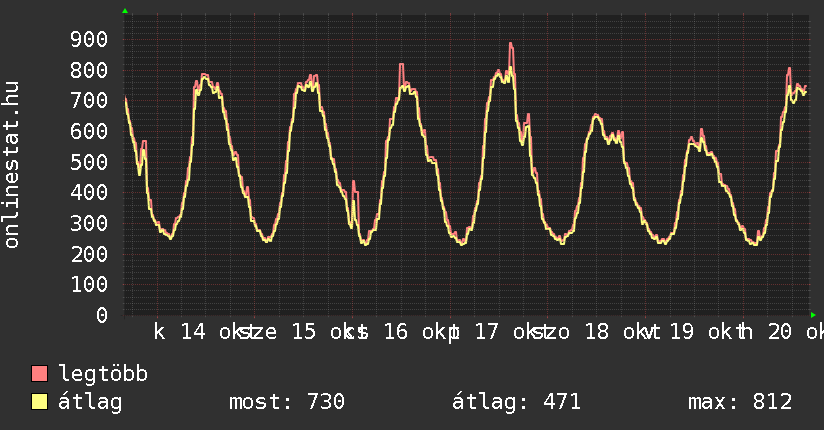This screenshot has width=824, height=430.
Task: Select the legtöbb legend label
Action: tap(104, 375)
